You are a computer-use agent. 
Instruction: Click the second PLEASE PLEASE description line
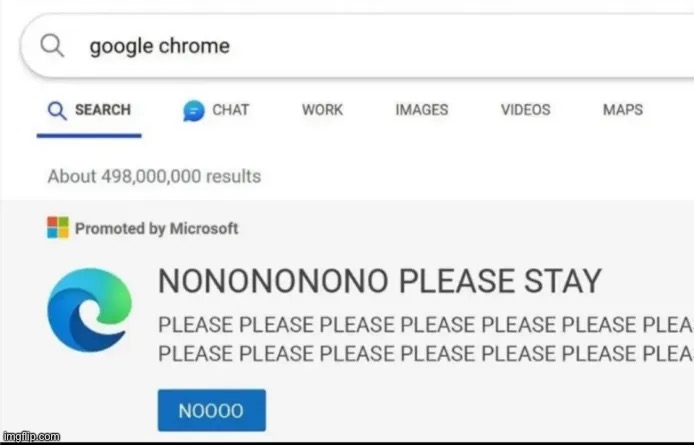[426, 354]
